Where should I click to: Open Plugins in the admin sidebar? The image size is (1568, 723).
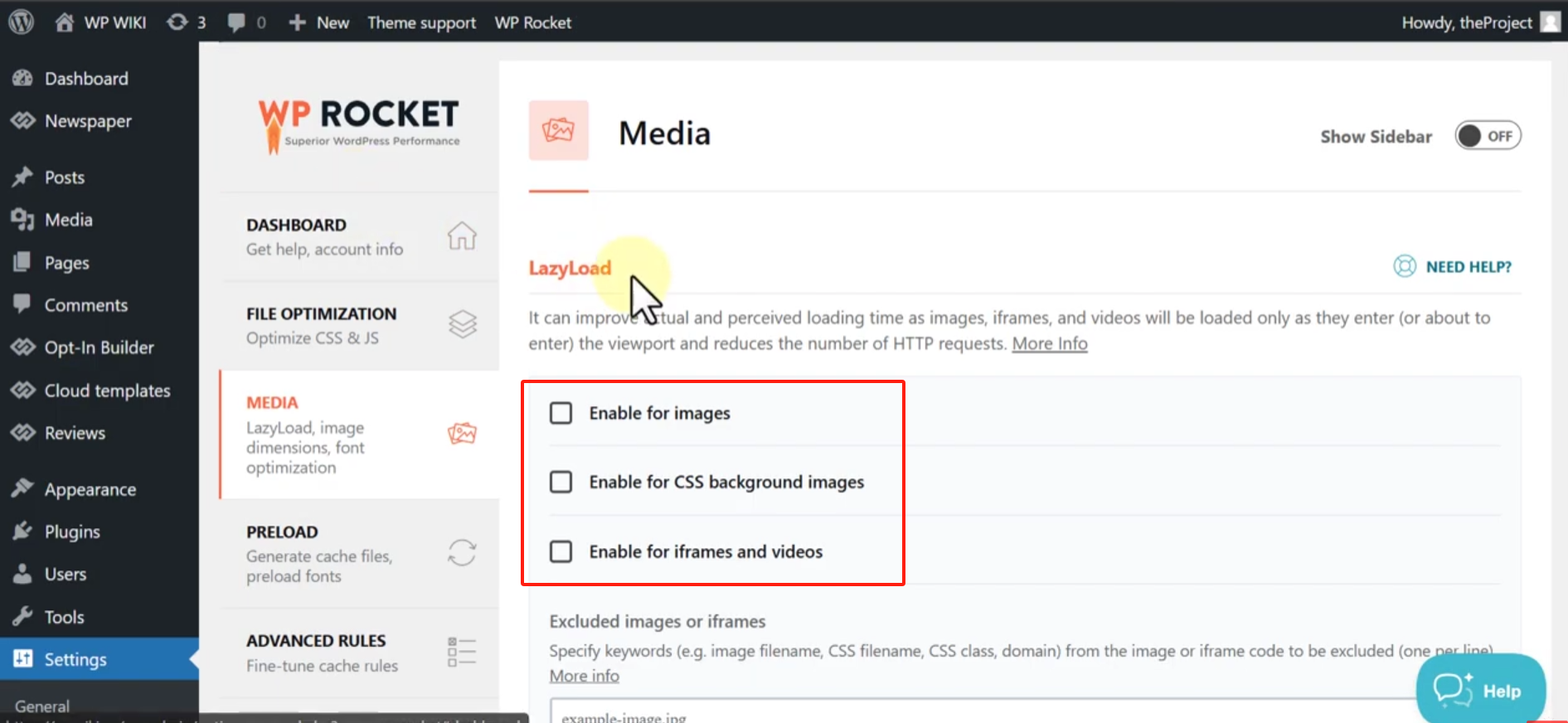pyautogui.click(x=72, y=531)
